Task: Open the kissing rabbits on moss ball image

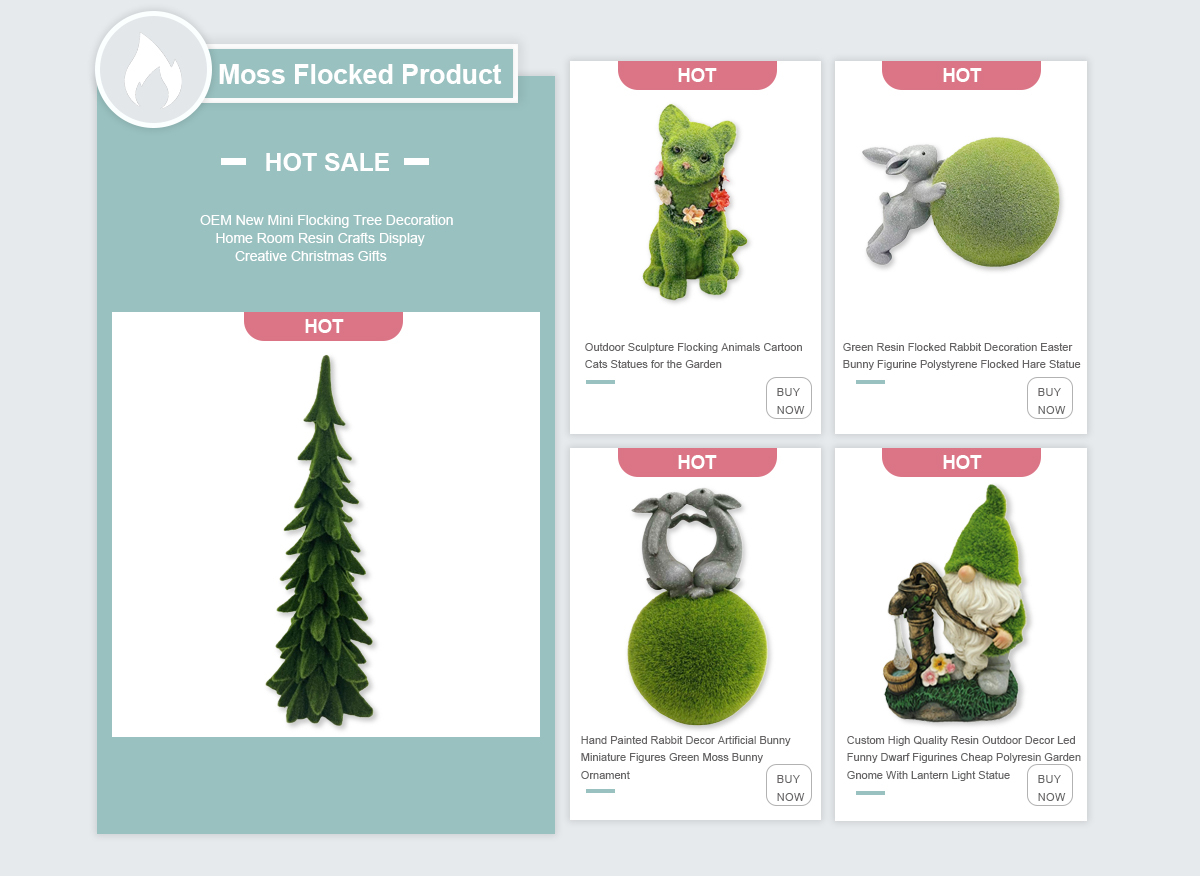Action: (x=697, y=606)
